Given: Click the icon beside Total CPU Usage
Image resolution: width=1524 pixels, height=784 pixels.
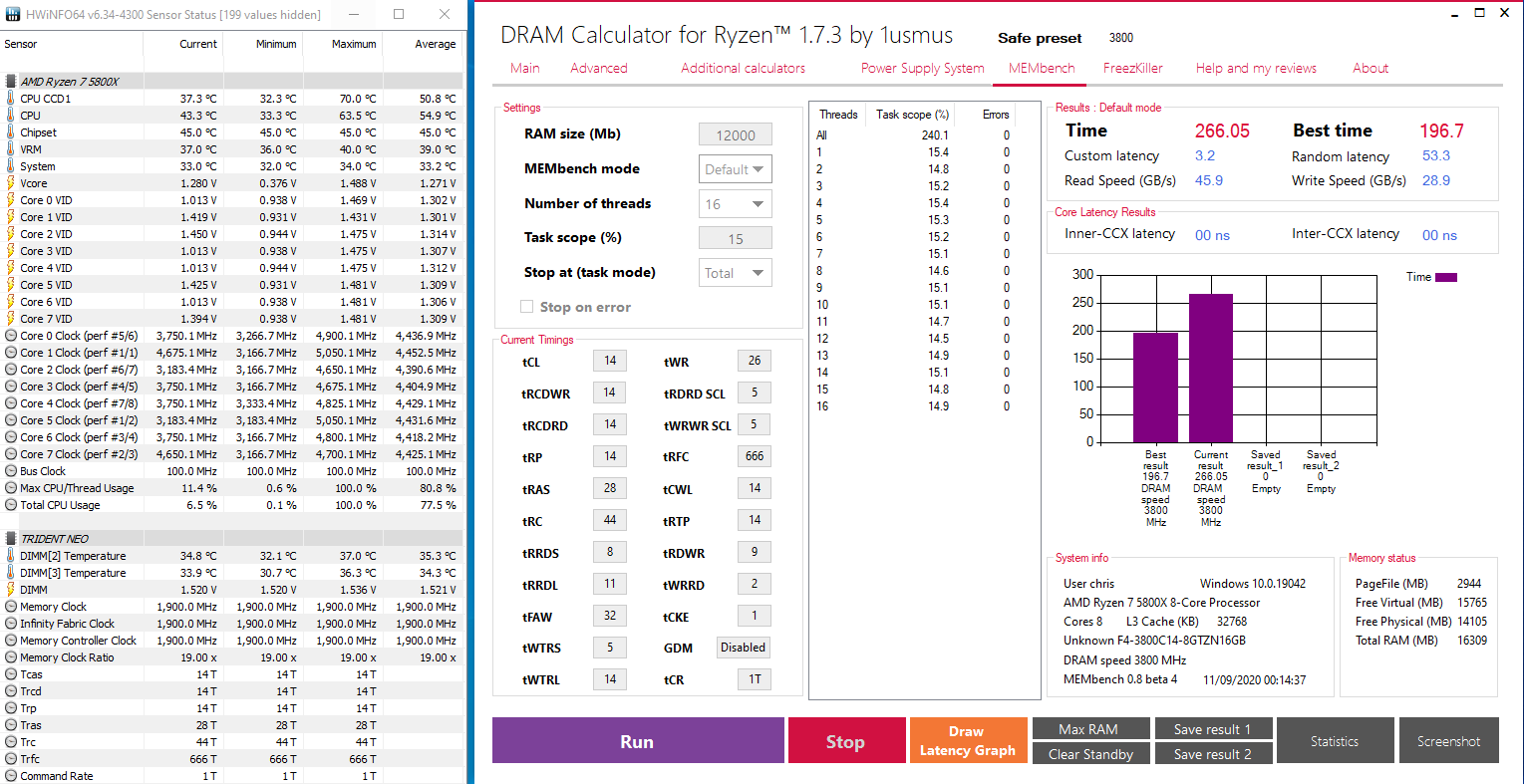Looking at the screenshot, I should [x=11, y=505].
